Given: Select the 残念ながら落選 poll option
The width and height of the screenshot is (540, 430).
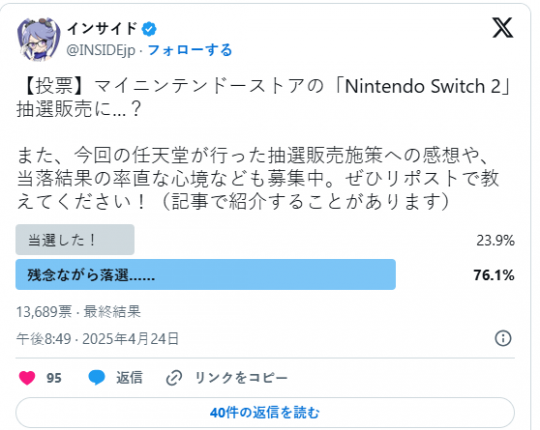Looking at the screenshot, I should coord(206,275).
